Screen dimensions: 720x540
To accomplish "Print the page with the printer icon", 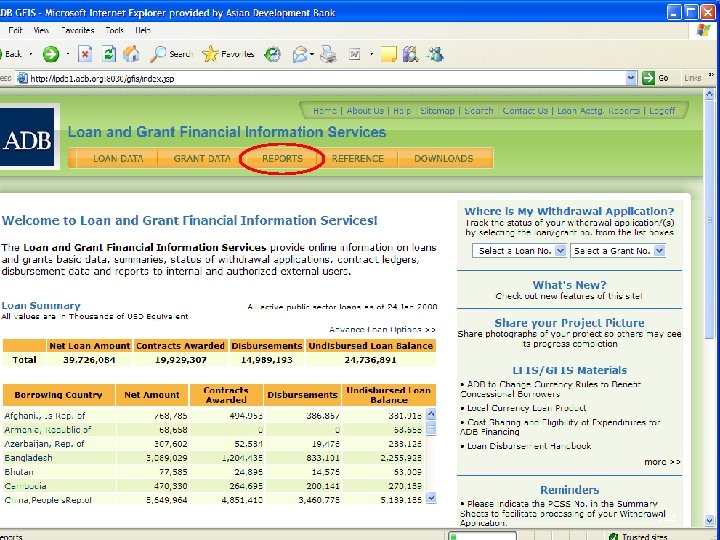I will point(328,55).
